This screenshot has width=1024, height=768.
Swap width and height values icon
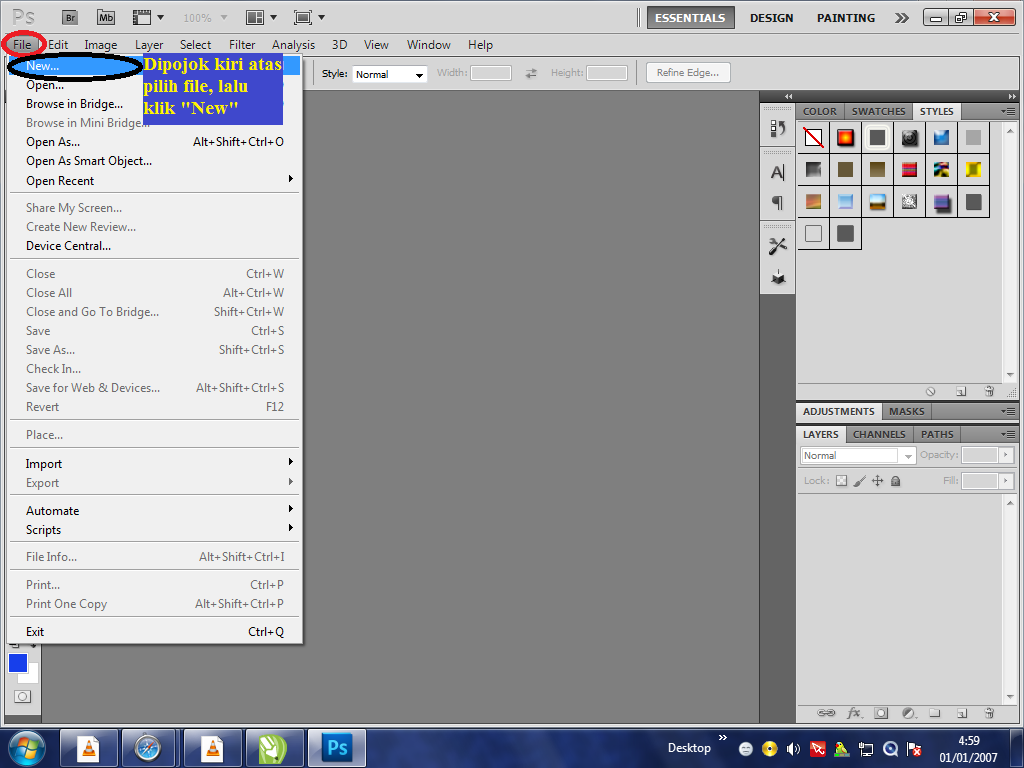tap(531, 73)
